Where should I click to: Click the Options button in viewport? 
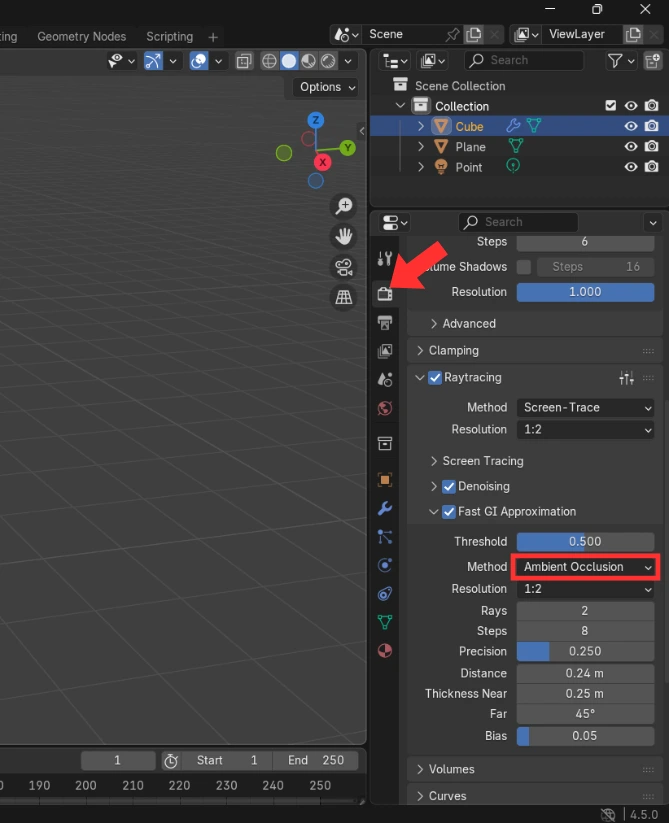coord(327,87)
